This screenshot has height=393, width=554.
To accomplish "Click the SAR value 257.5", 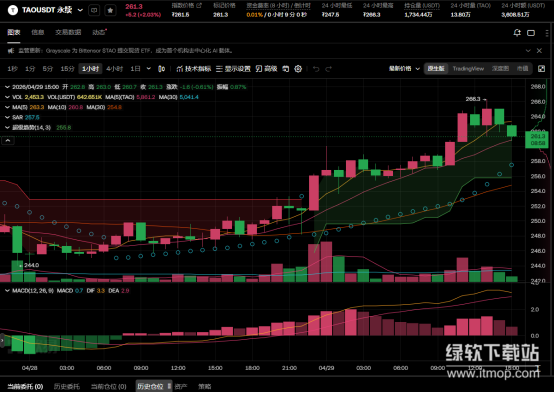I will click(x=32, y=117).
